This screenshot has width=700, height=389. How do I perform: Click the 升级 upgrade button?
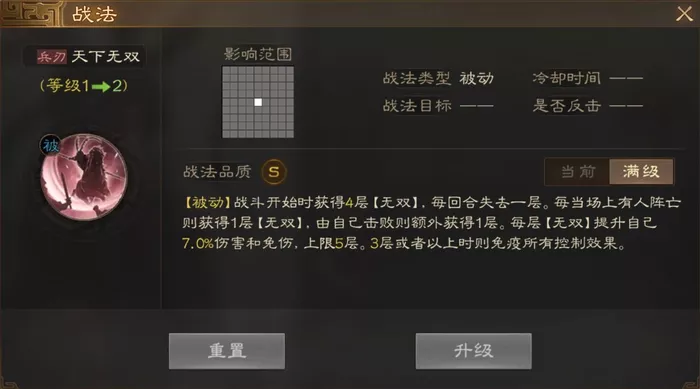[x=473, y=351]
